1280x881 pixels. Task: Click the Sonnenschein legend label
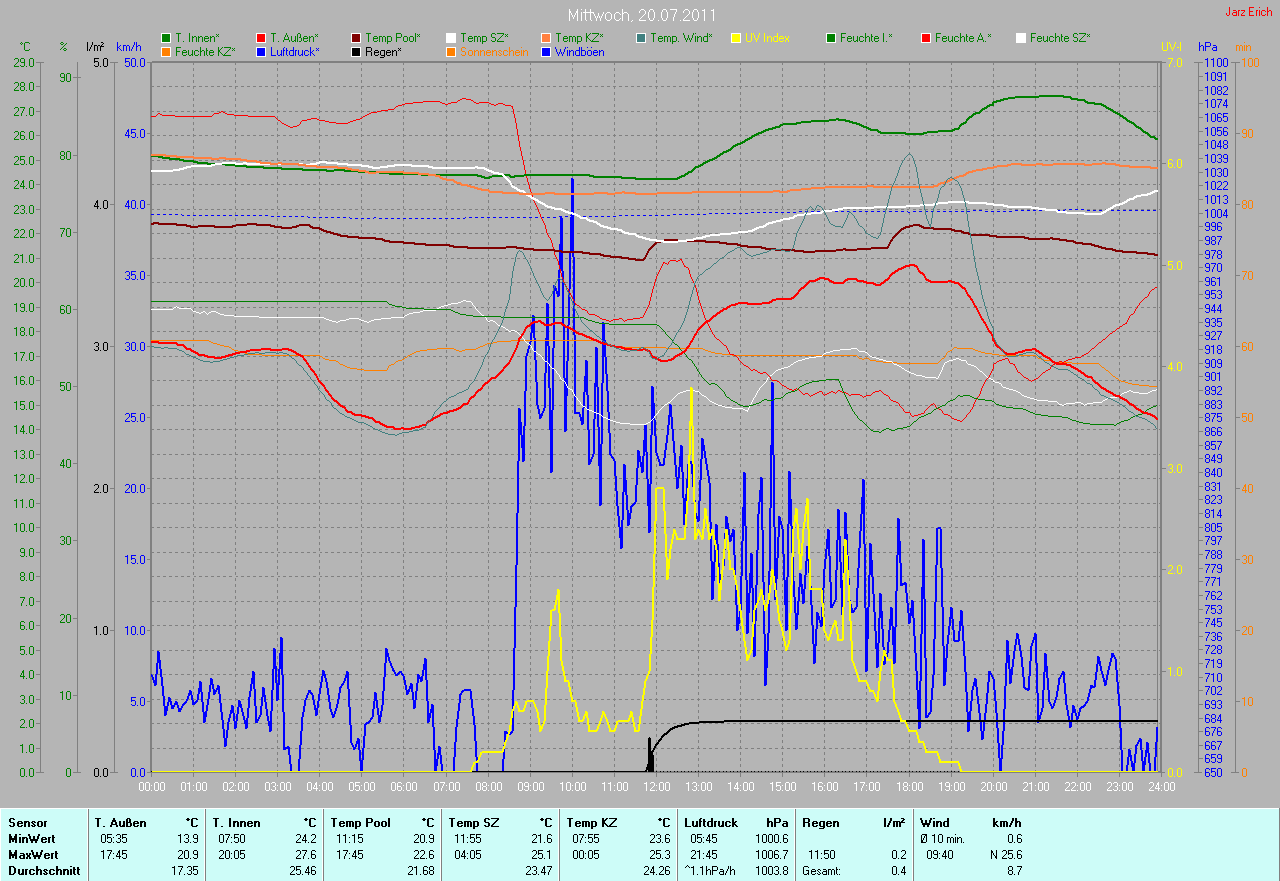(494, 51)
